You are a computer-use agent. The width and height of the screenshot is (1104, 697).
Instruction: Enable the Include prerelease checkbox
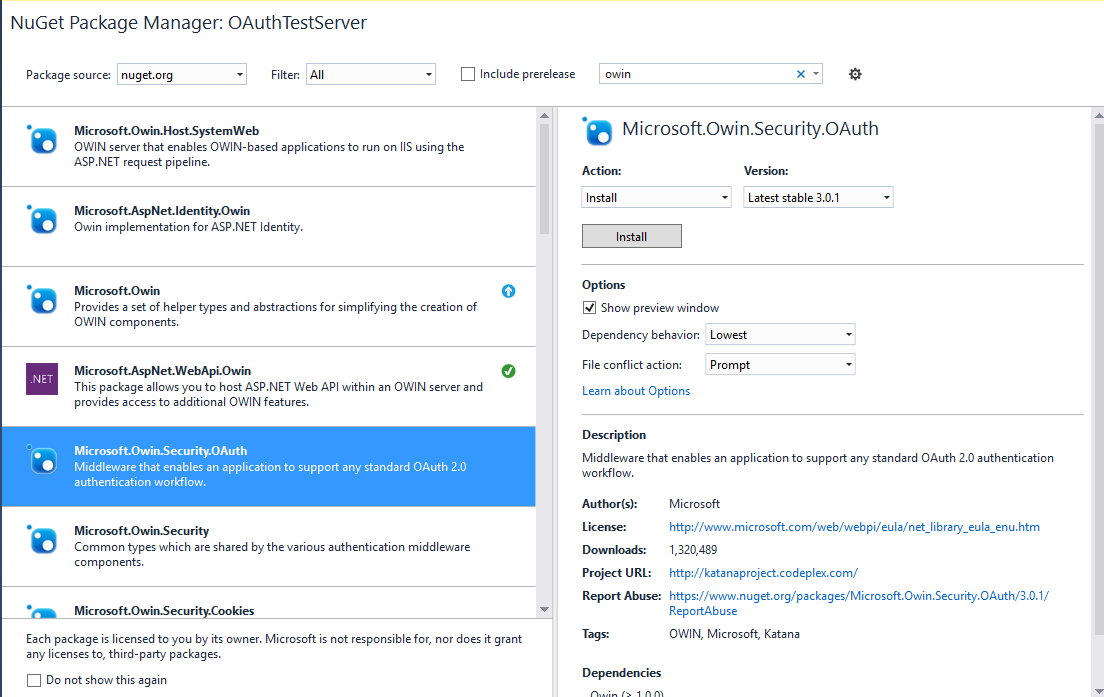[467, 73]
